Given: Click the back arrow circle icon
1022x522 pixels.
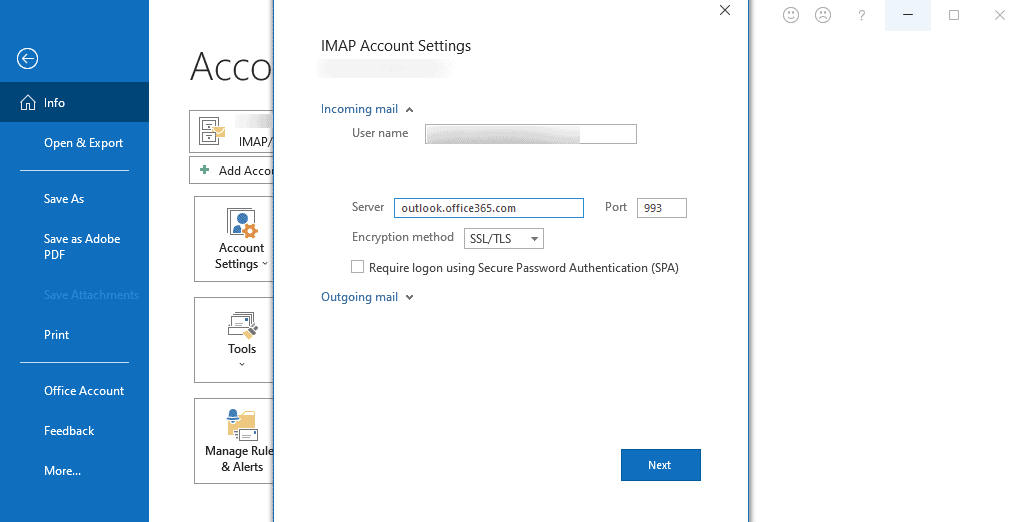Looking at the screenshot, I should [x=27, y=59].
